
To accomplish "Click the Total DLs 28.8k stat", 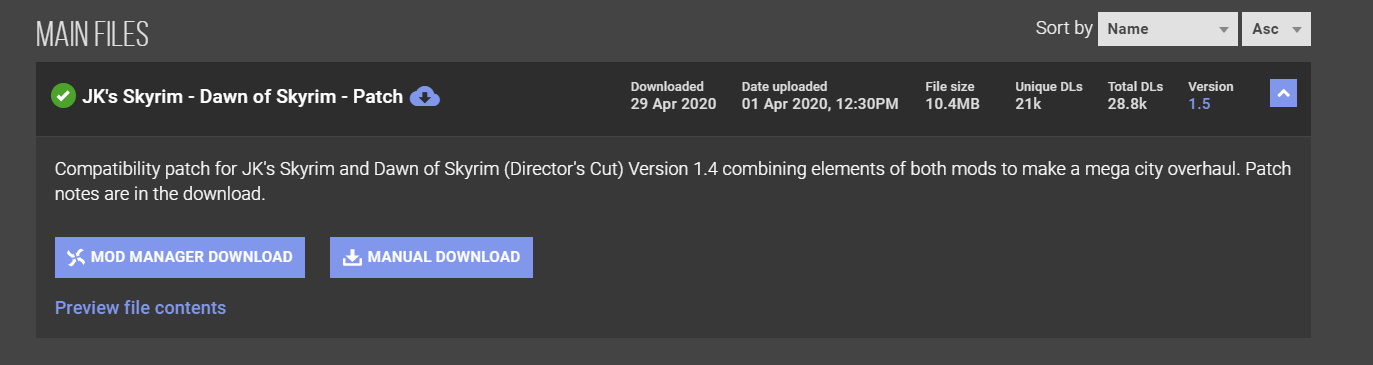I will click(x=1135, y=95).
